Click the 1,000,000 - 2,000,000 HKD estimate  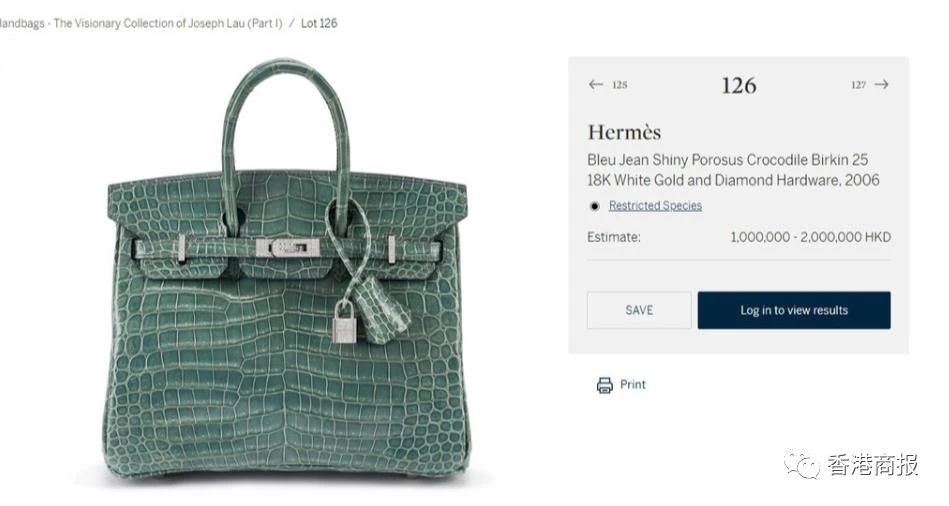810,237
